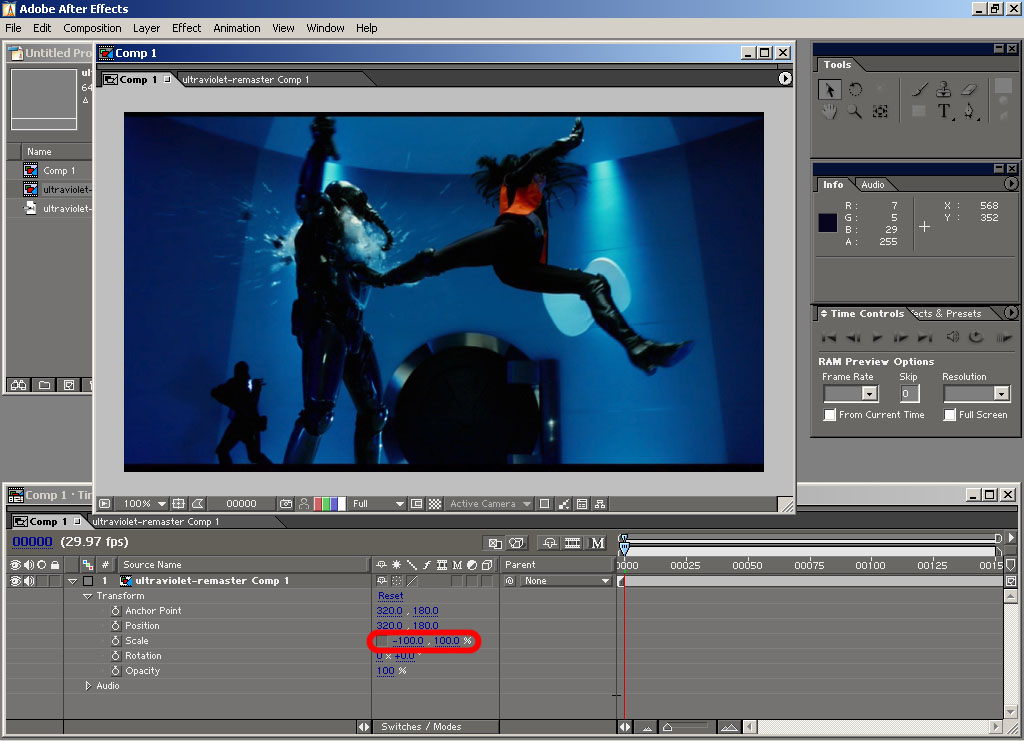The image size is (1024, 741).
Task: Toggle Position stopwatch keyframing
Action: coord(116,626)
